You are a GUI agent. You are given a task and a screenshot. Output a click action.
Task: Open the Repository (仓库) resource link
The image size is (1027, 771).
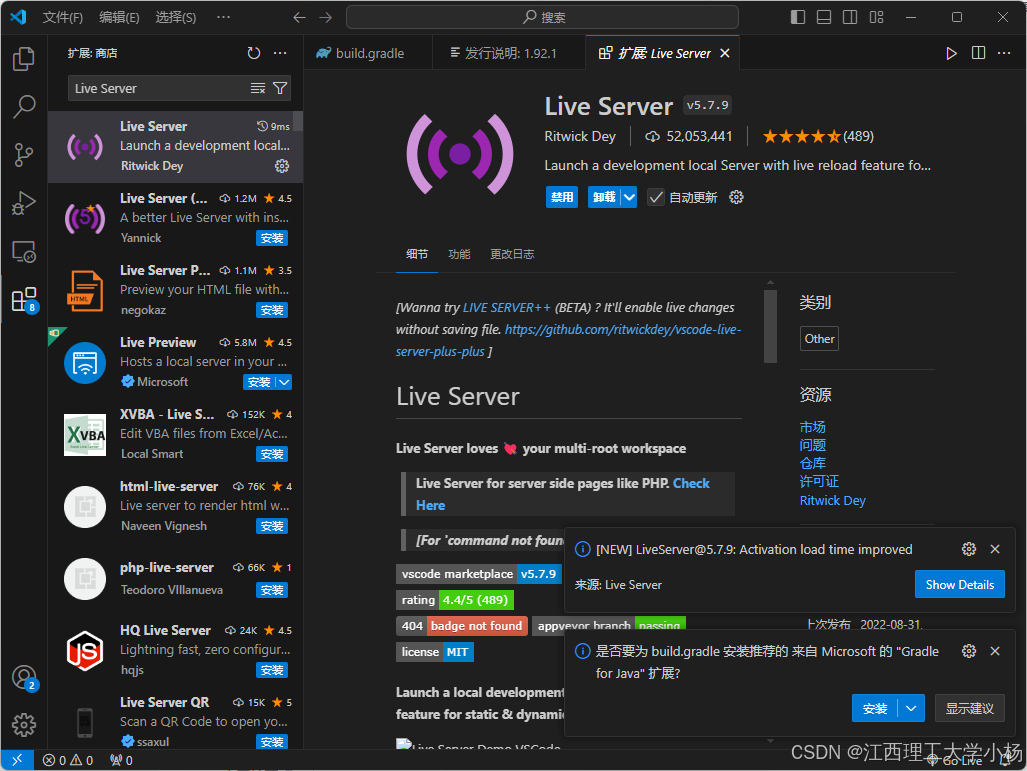[x=812, y=464]
